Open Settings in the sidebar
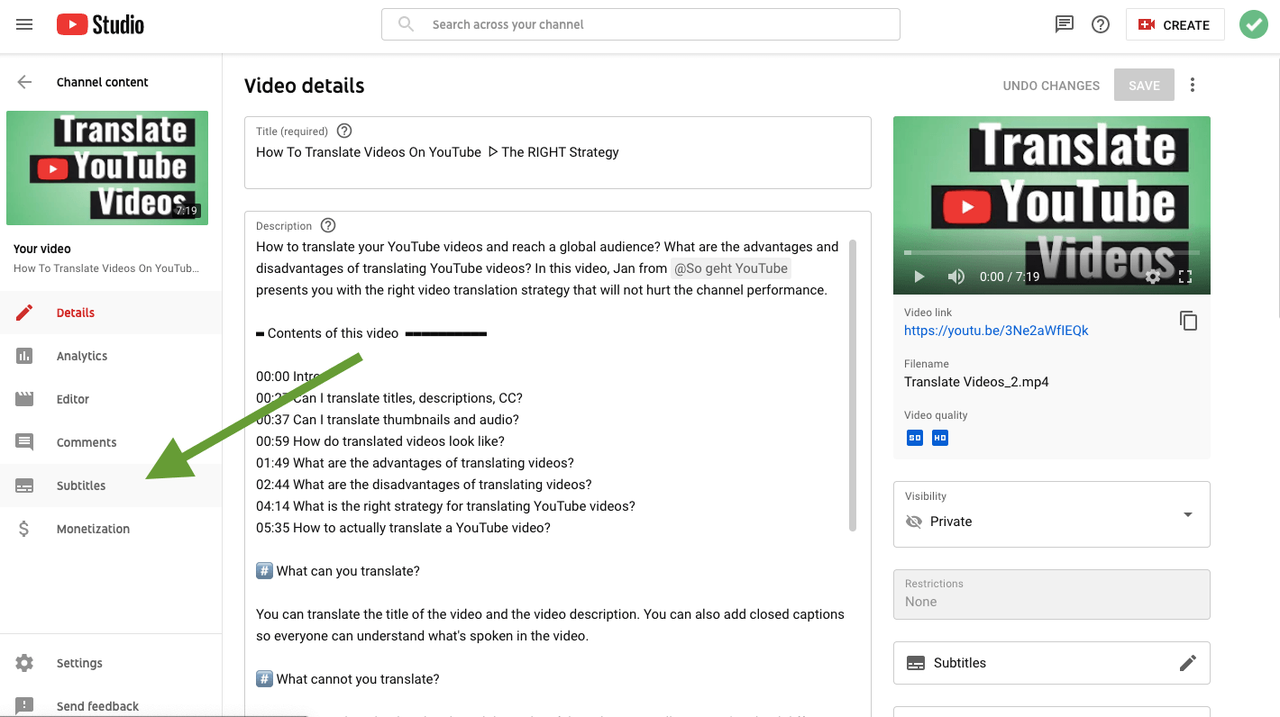The width and height of the screenshot is (1280, 717). 111,663
